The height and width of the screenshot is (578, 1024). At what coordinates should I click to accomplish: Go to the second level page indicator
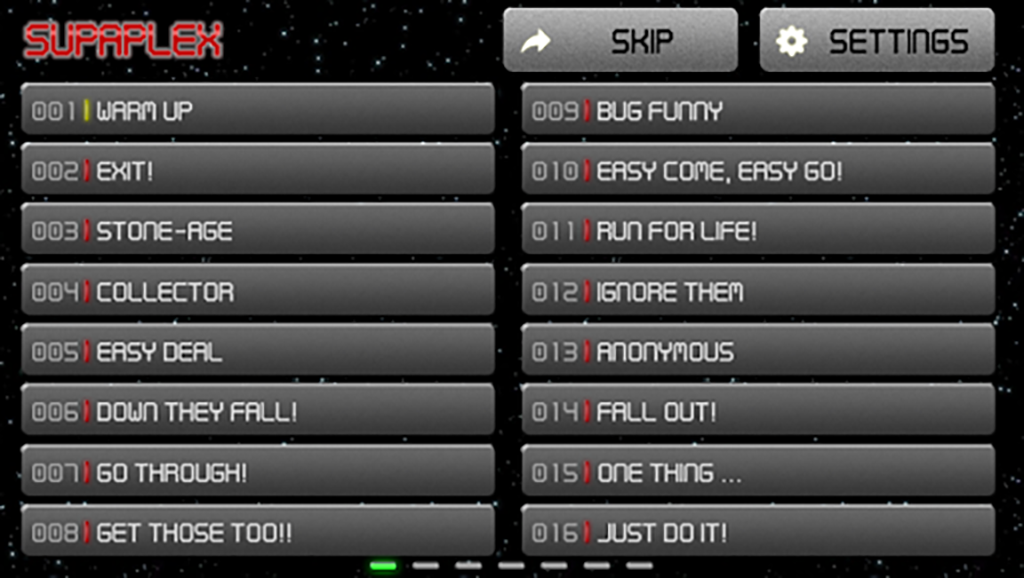coord(426,566)
